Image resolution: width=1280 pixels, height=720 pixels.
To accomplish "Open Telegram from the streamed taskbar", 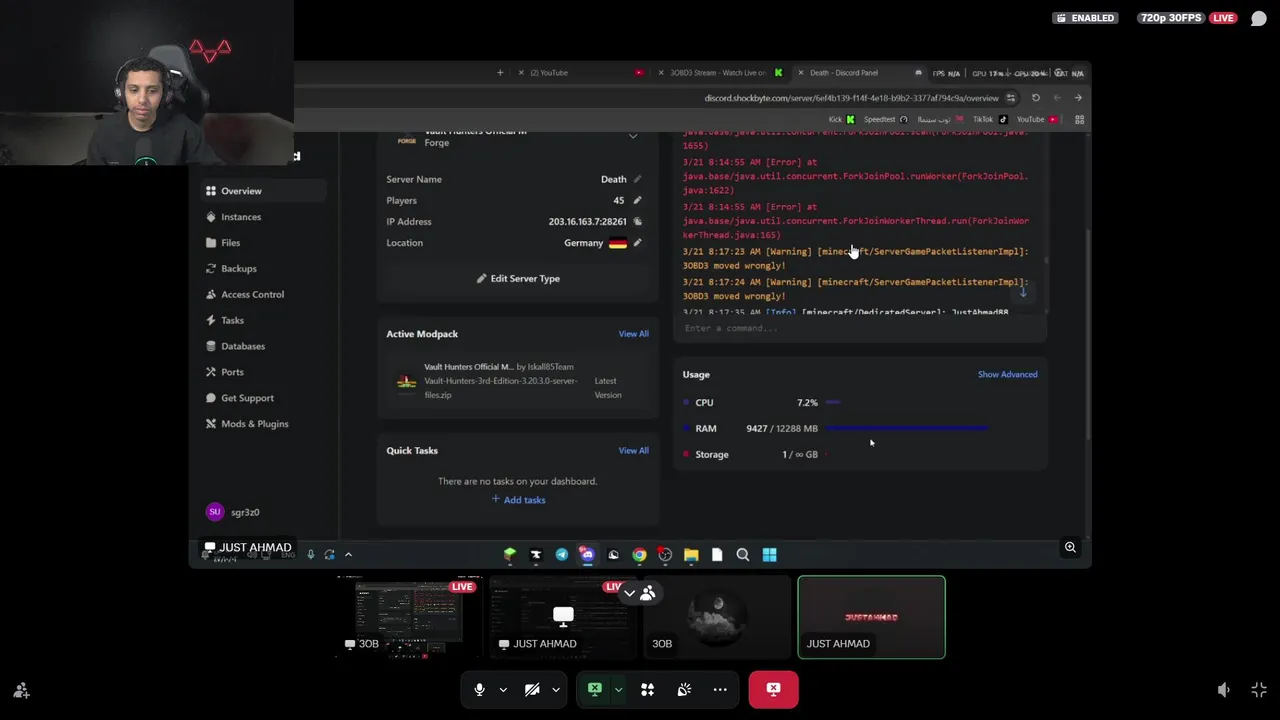I will 562,555.
